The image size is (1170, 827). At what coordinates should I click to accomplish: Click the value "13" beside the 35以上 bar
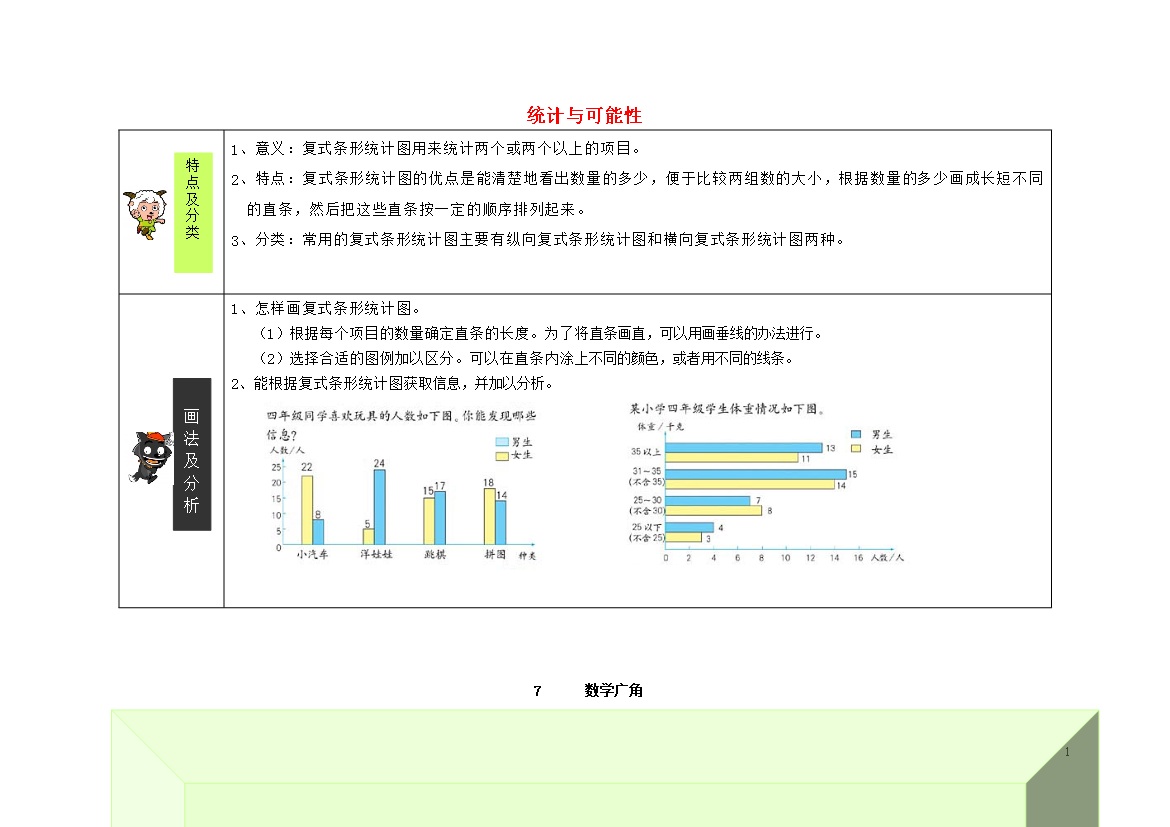(x=830, y=448)
